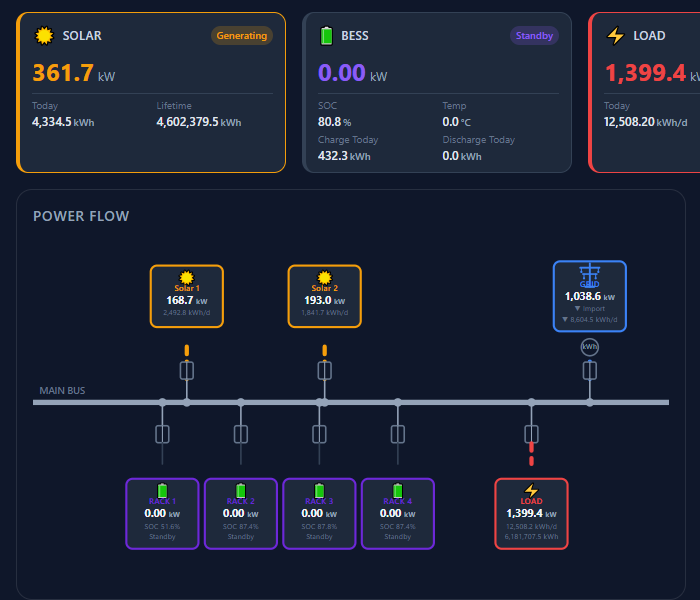Click the 432.3 kWh Charge Today value
The width and height of the screenshot is (700, 600).
(344, 156)
